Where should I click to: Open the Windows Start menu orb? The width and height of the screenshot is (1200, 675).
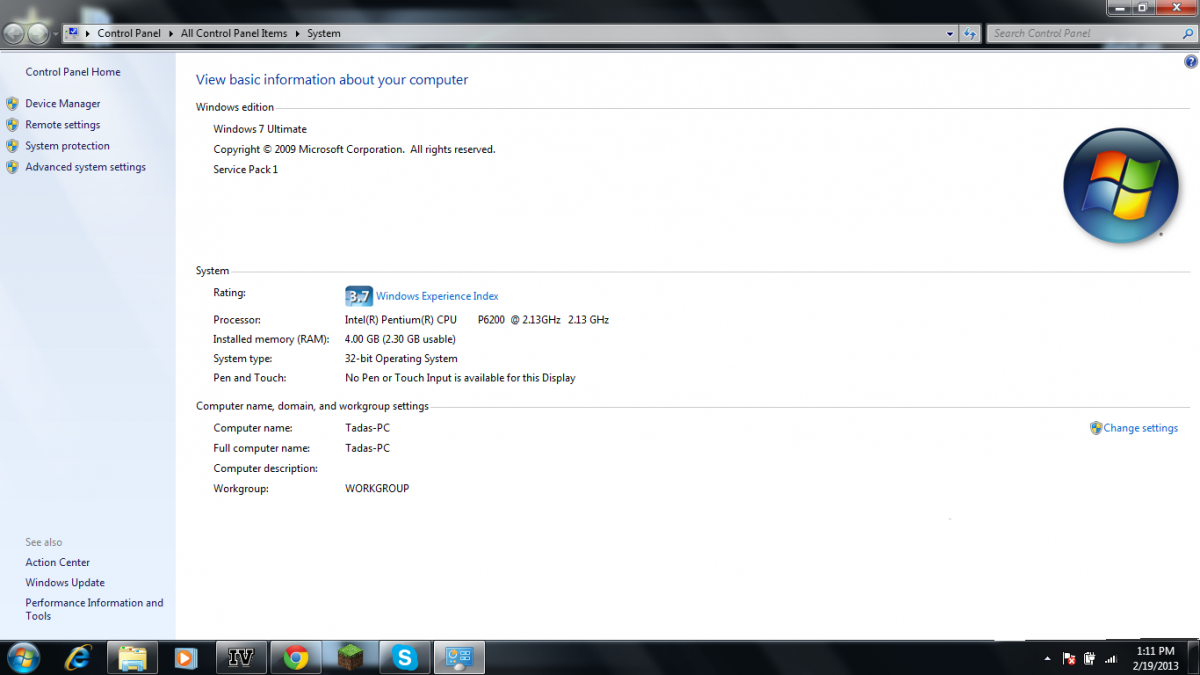coord(23,657)
